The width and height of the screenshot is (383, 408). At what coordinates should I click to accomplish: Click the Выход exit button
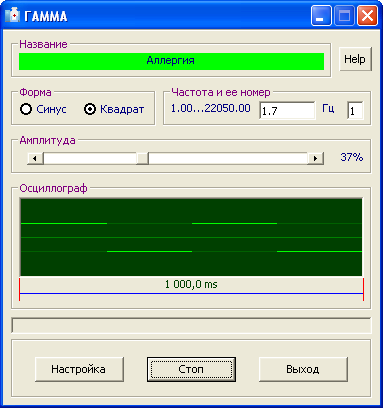pyautogui.click(x=303, y=369)
